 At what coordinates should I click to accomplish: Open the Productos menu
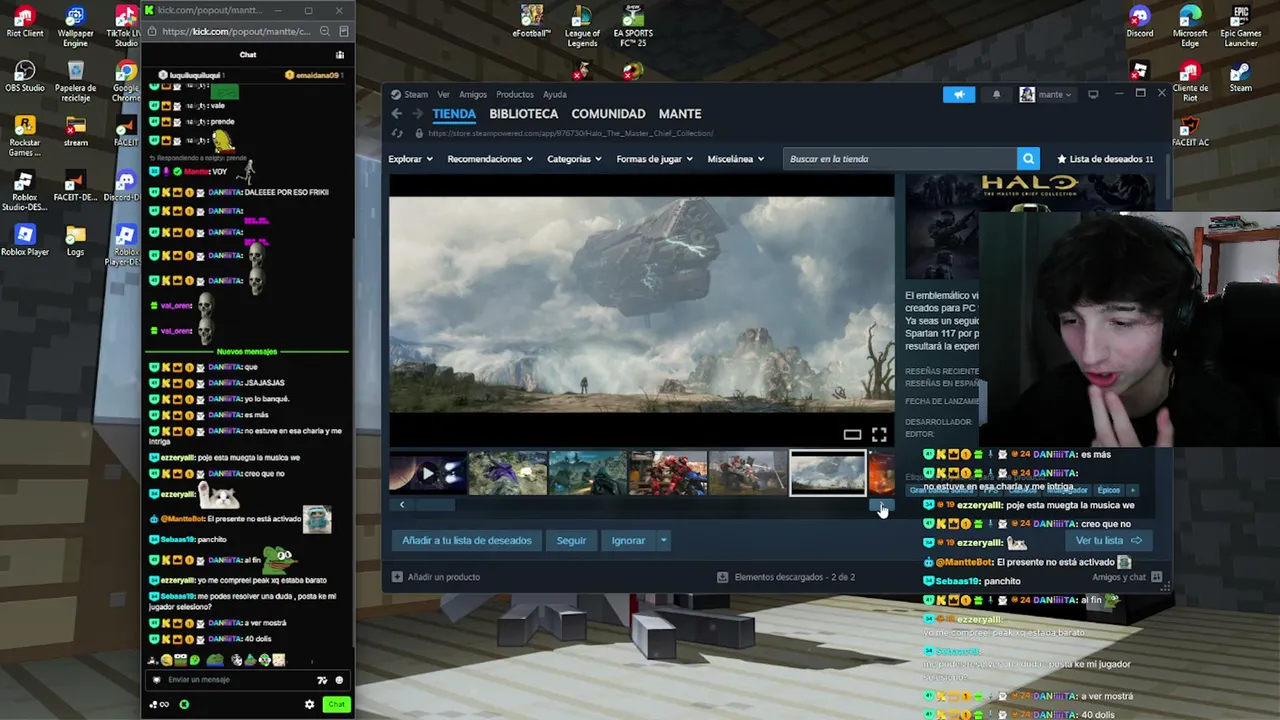[x=515, y=95]
